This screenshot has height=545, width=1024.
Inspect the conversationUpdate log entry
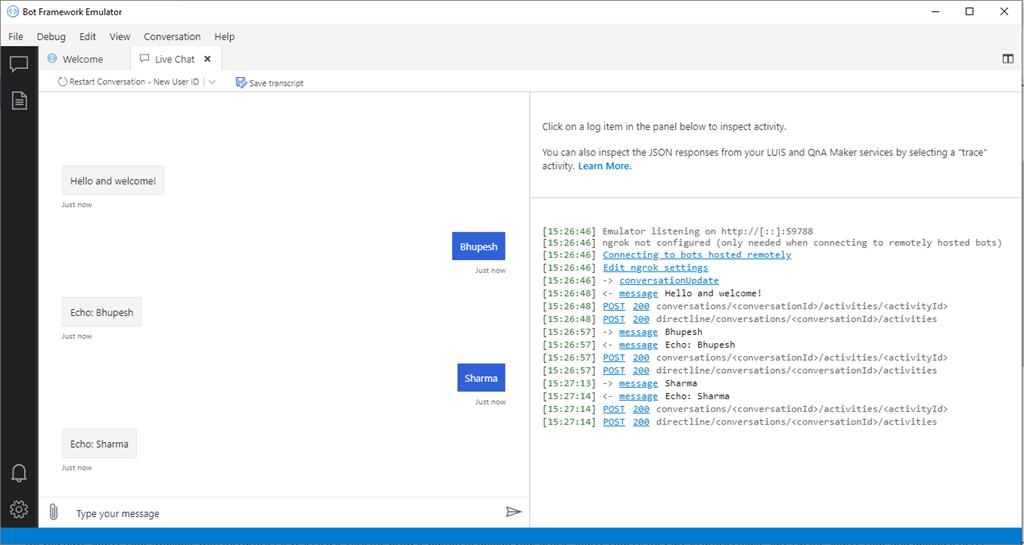669,281
